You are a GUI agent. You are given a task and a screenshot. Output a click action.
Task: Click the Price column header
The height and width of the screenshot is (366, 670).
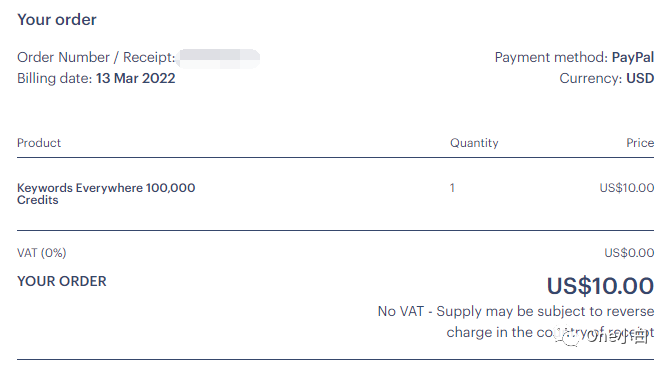[640, 143]
